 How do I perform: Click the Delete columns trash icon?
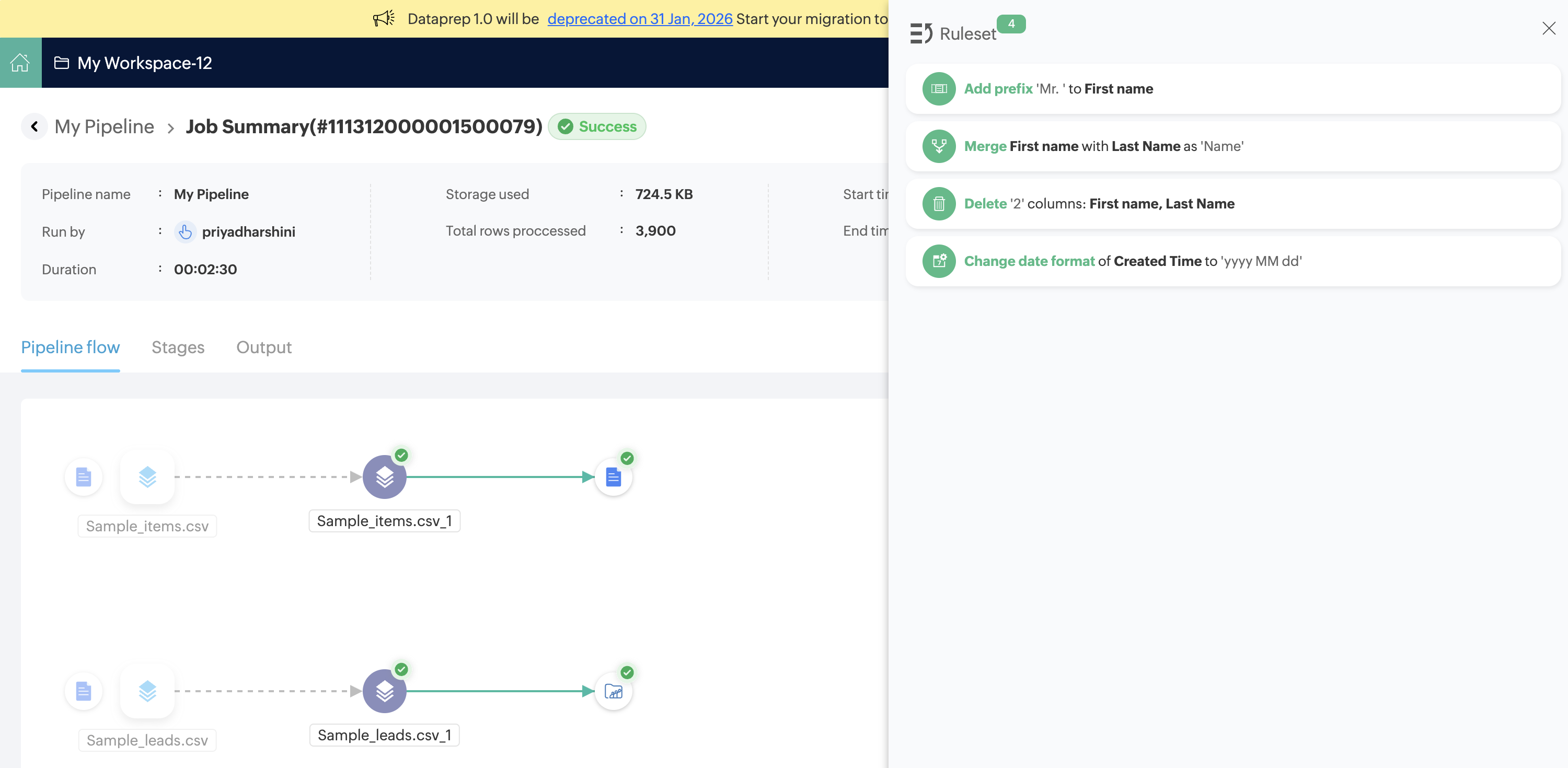[x=939, y=204]
